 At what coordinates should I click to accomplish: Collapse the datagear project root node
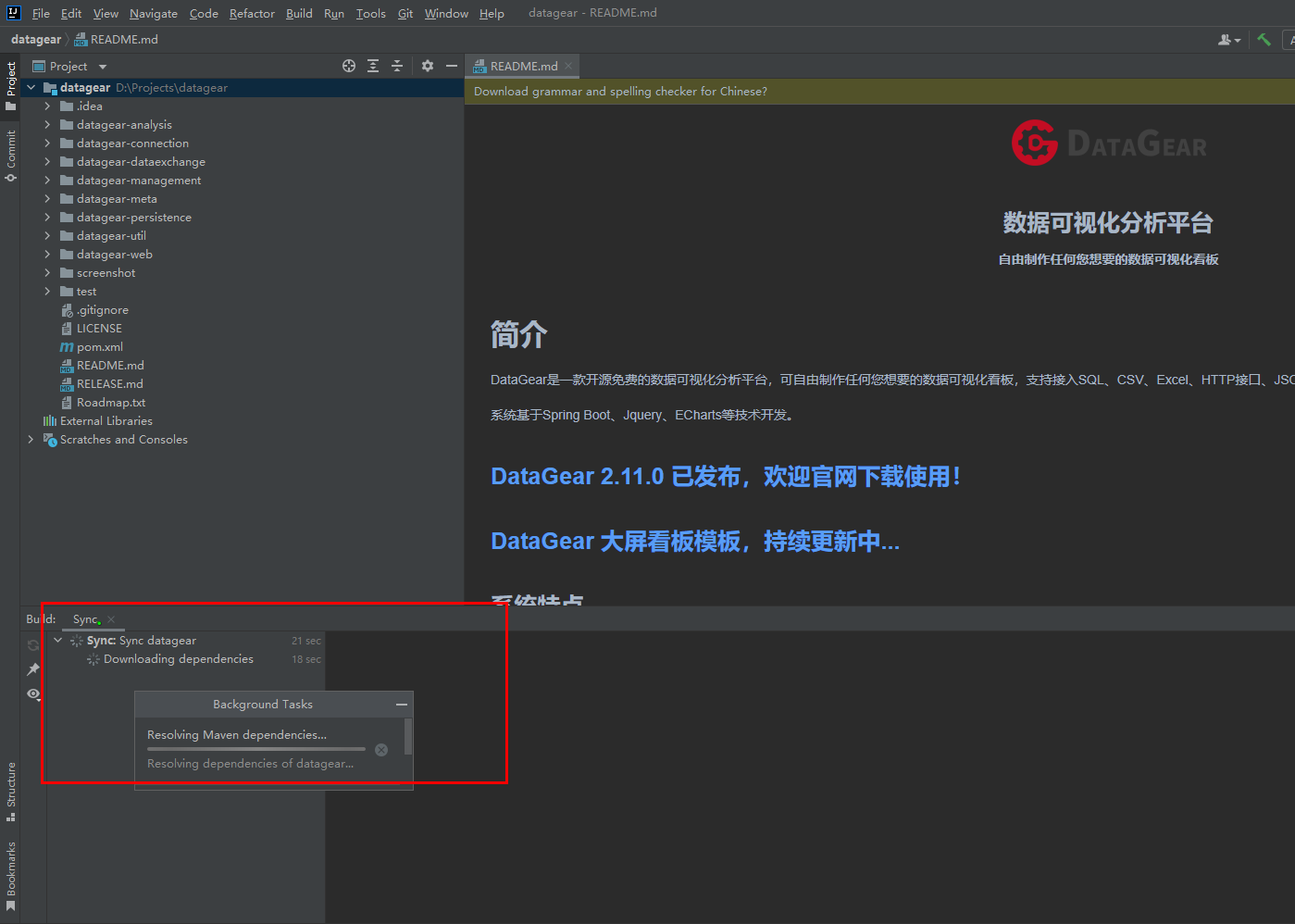coord(31,87)
